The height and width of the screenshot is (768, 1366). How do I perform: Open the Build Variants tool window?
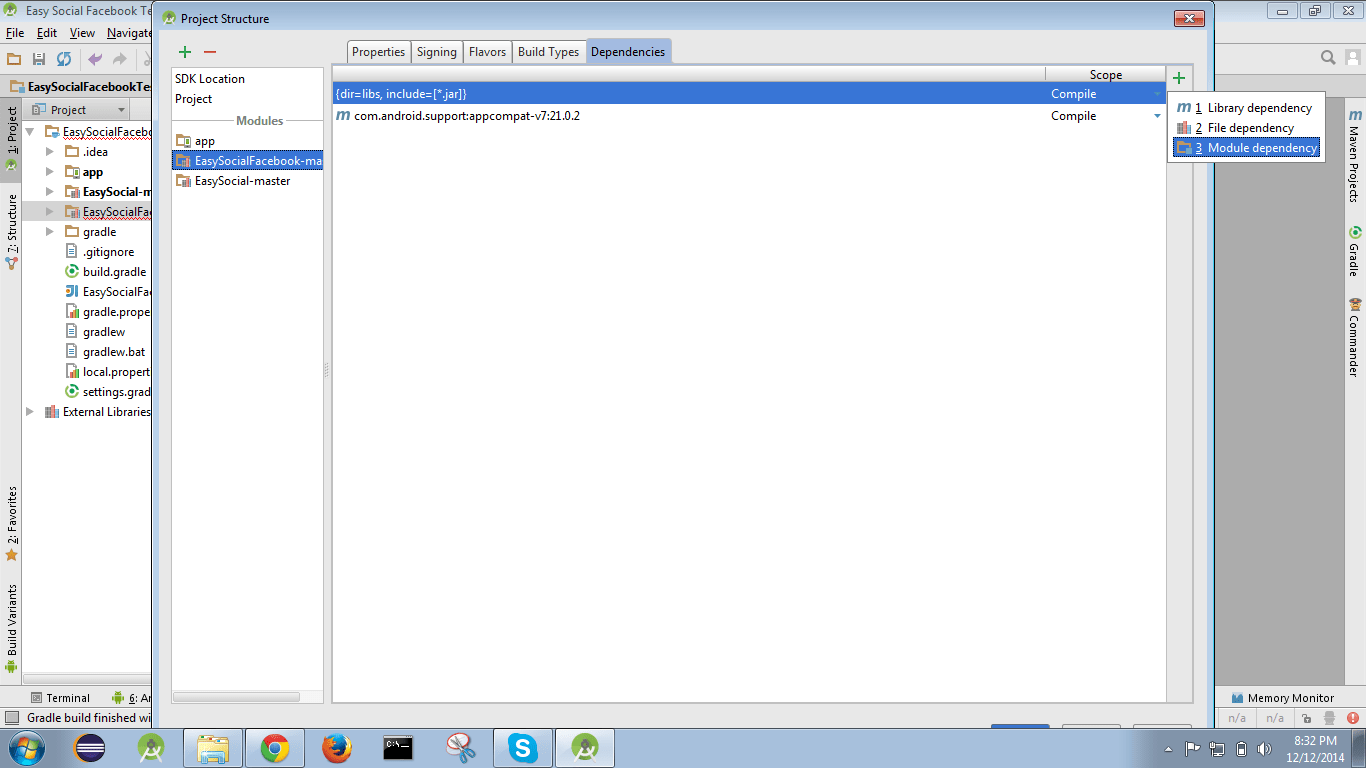coord(11,628)
